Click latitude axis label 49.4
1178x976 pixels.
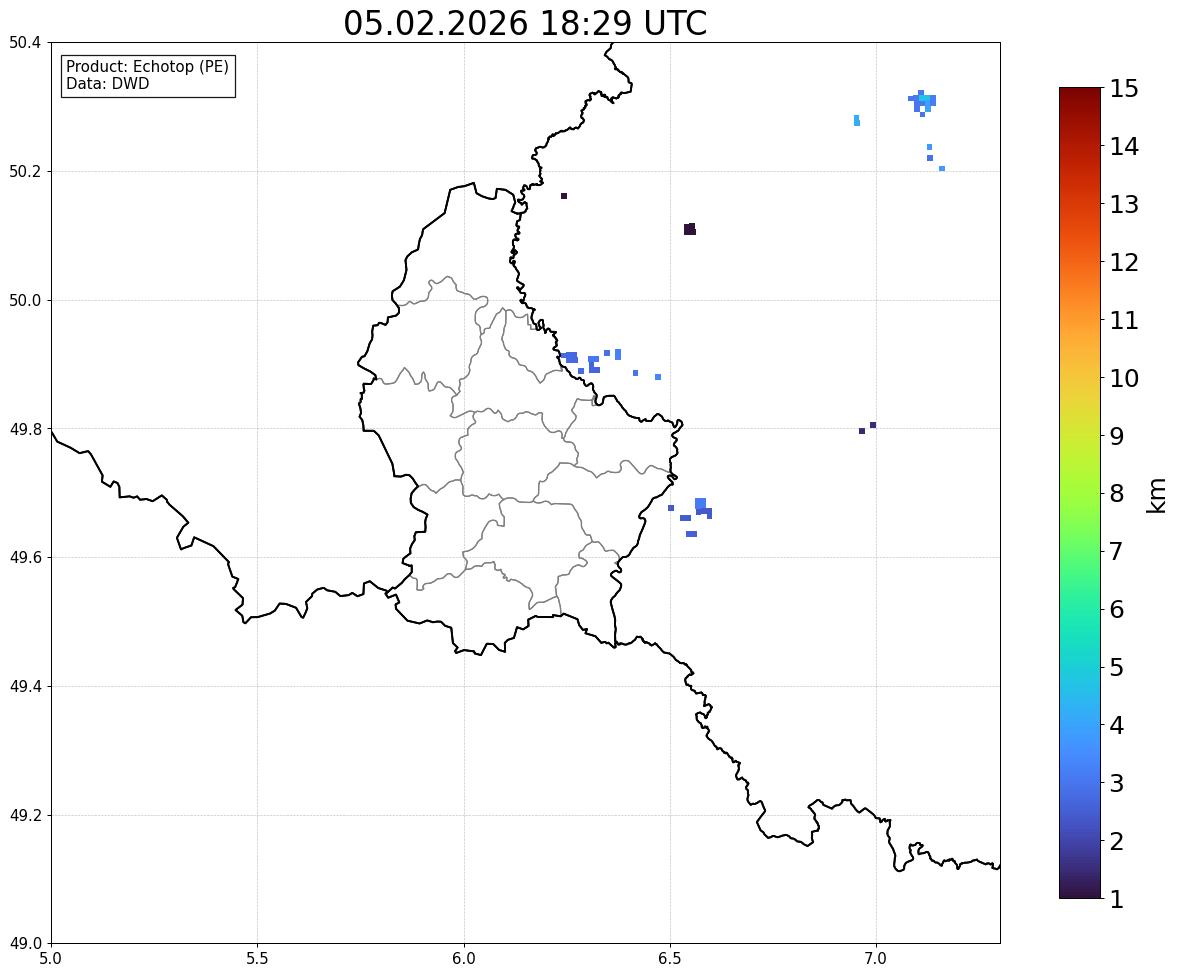tap(25, 686)
